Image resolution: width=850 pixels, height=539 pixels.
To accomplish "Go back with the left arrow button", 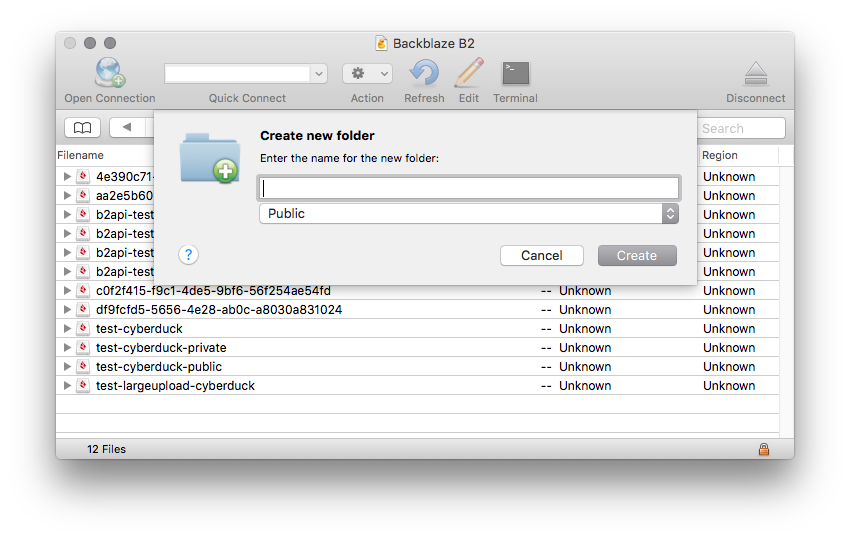I will pyautogui.click(x=127, y=127).
